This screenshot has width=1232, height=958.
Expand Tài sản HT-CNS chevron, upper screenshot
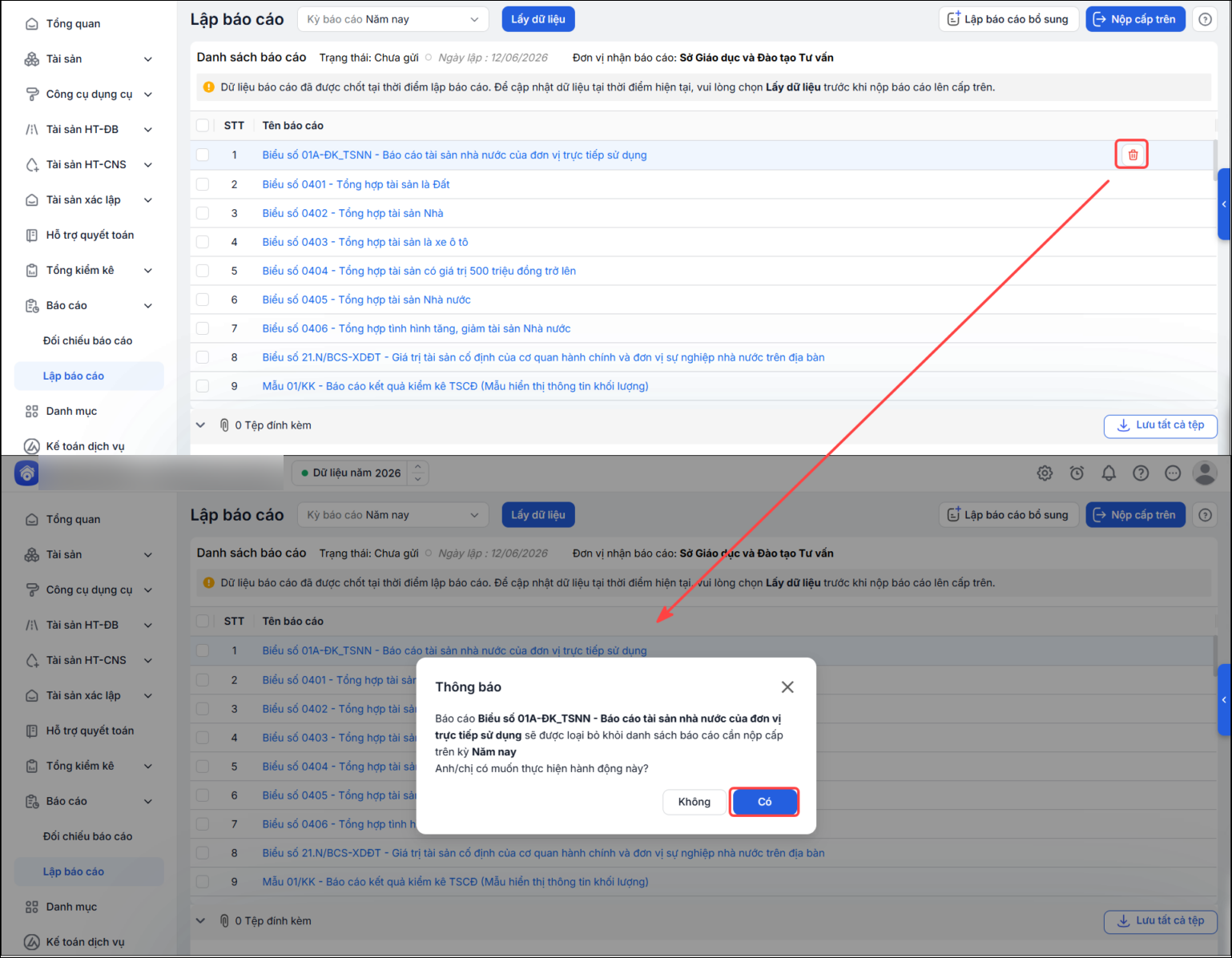[148, 165]
